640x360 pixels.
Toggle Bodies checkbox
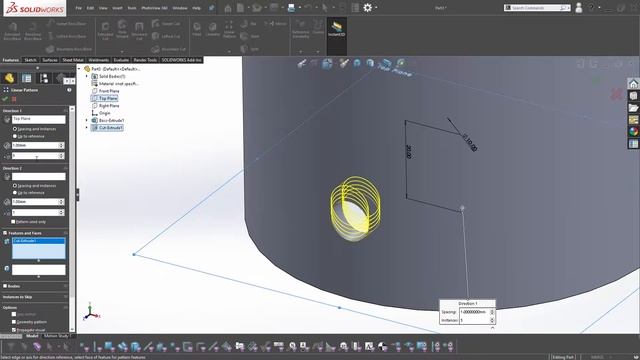[5, 286]
